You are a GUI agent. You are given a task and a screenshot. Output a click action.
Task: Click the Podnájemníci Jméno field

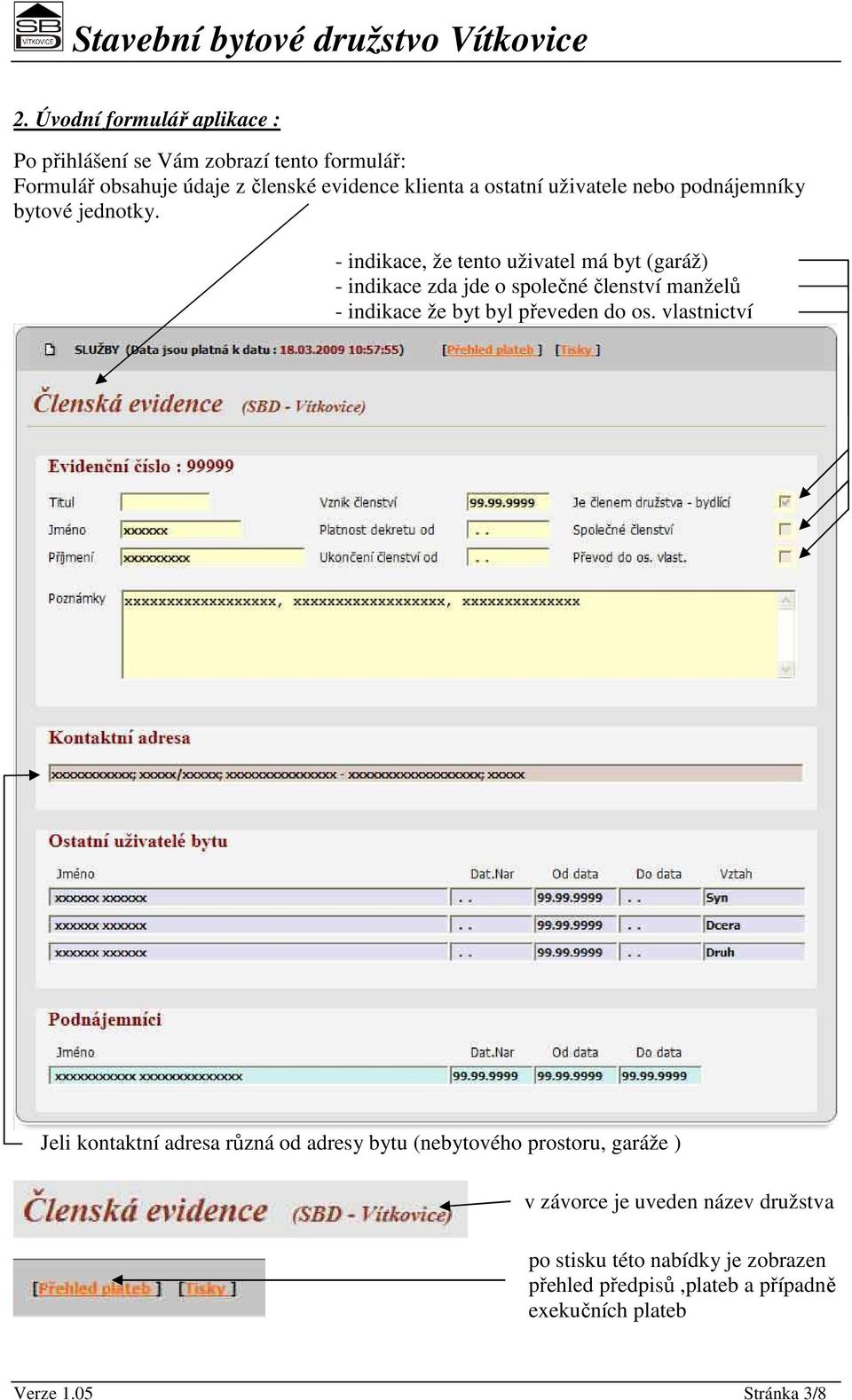(248, 1076)
